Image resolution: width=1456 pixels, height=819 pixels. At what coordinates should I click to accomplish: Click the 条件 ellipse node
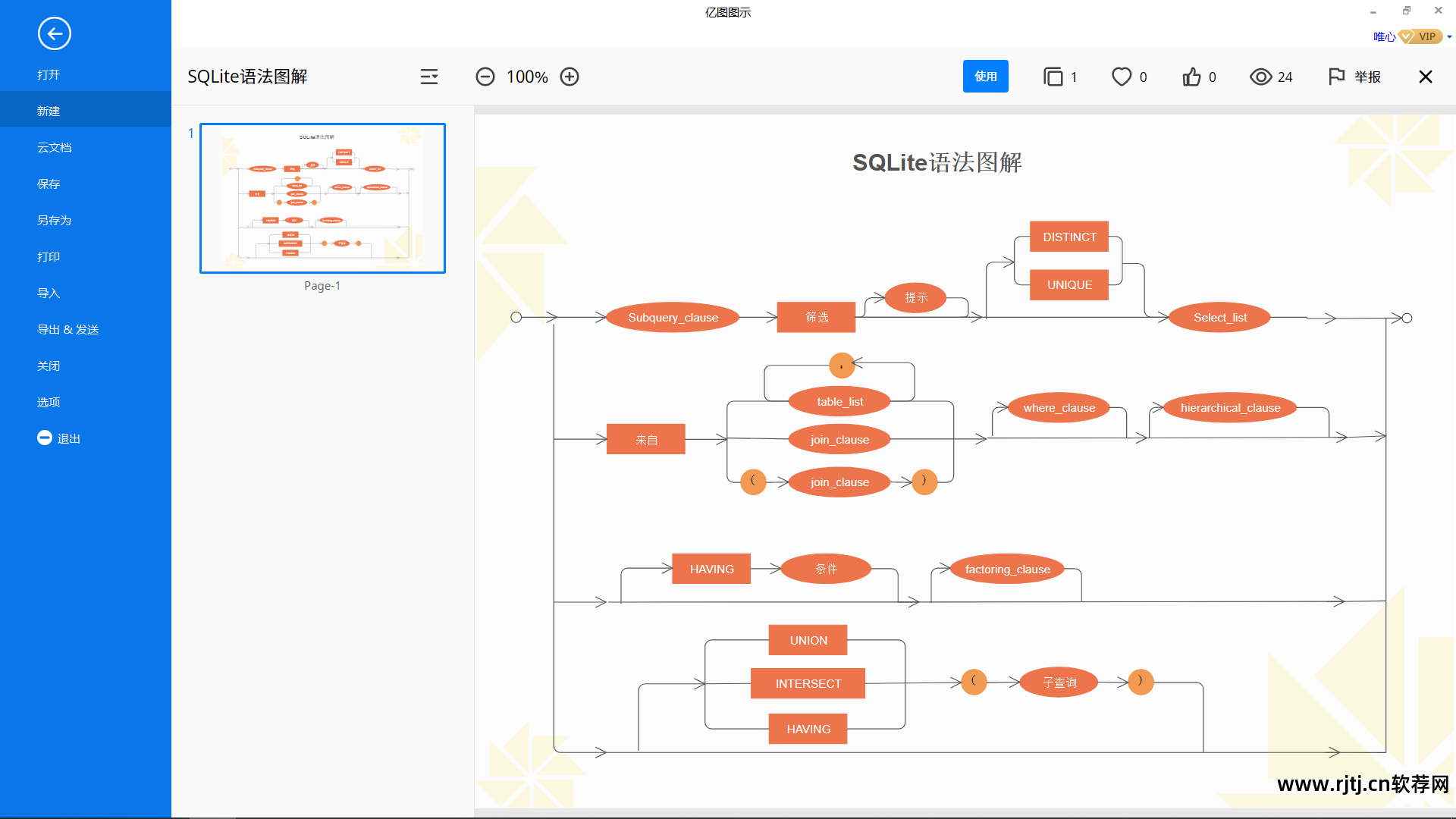tap(826, 568)
